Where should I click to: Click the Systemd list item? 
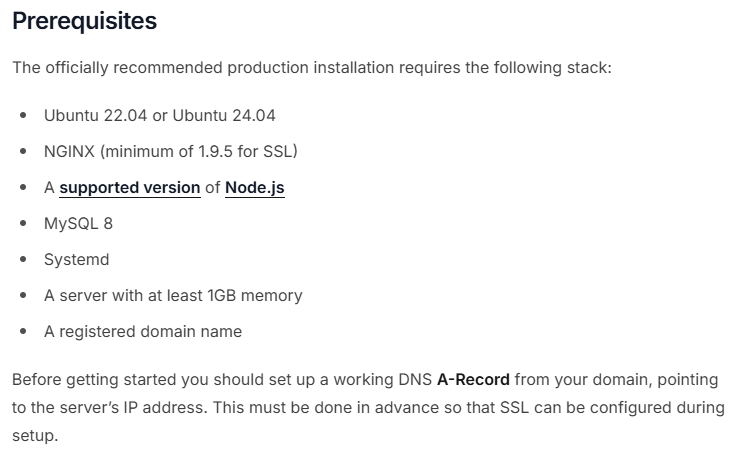(x=76, y=259)
